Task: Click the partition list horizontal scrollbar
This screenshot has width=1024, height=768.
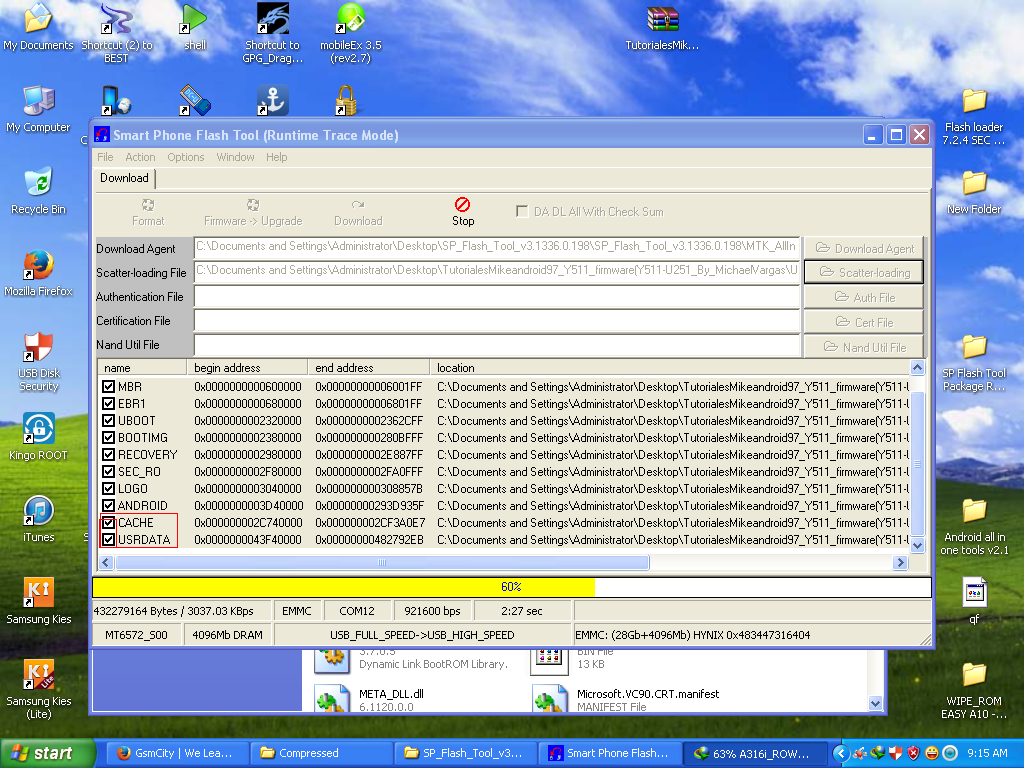Action: coord(382,563)
